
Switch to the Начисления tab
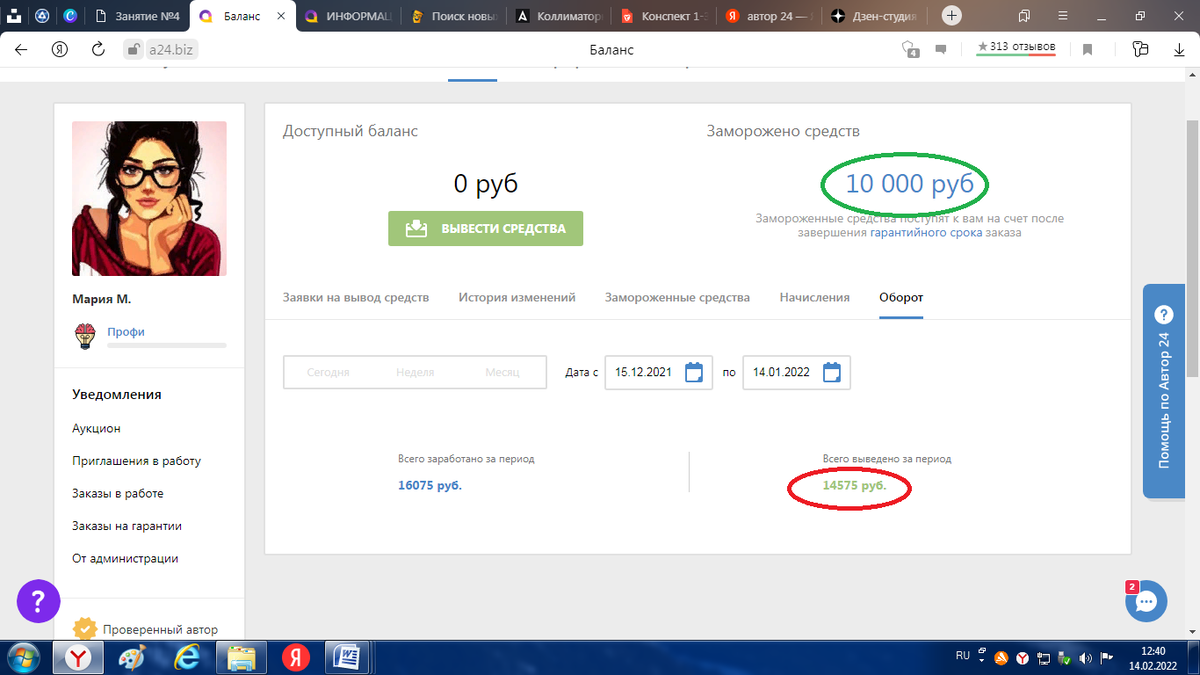tap(814, 297)
